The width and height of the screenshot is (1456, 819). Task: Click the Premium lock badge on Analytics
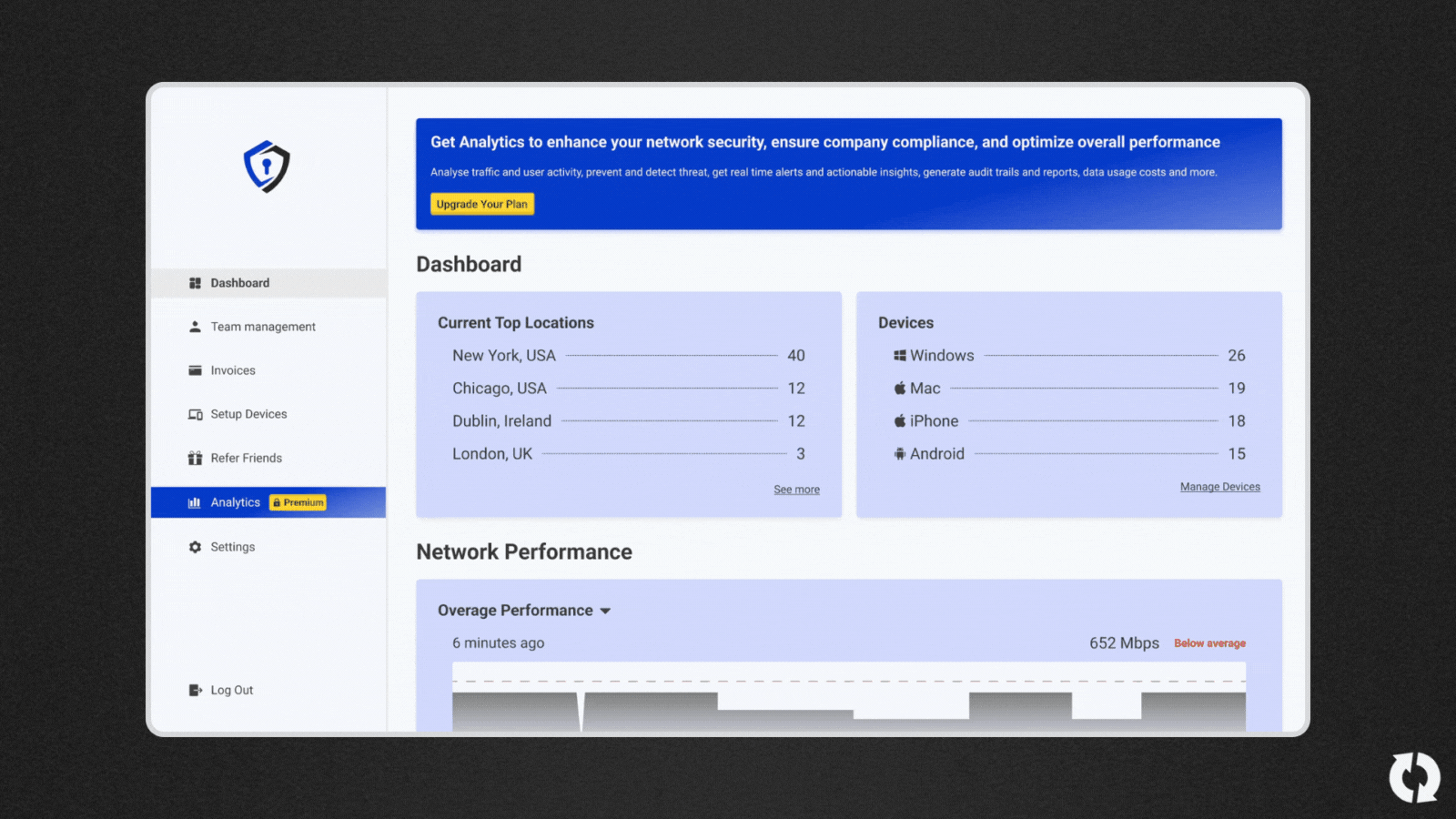(x=298, y=501)
